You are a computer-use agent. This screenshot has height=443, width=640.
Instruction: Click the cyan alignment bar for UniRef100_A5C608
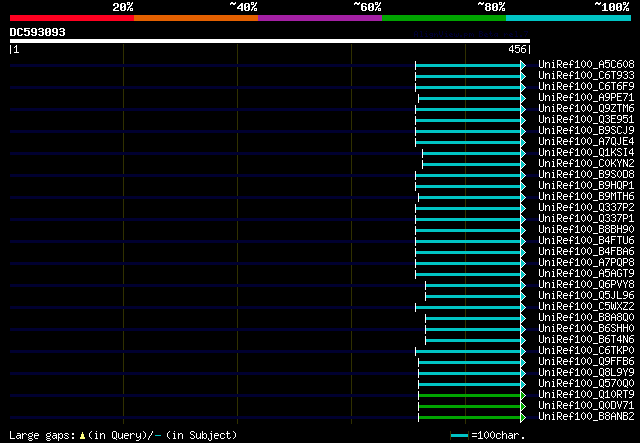pos(470,65)
